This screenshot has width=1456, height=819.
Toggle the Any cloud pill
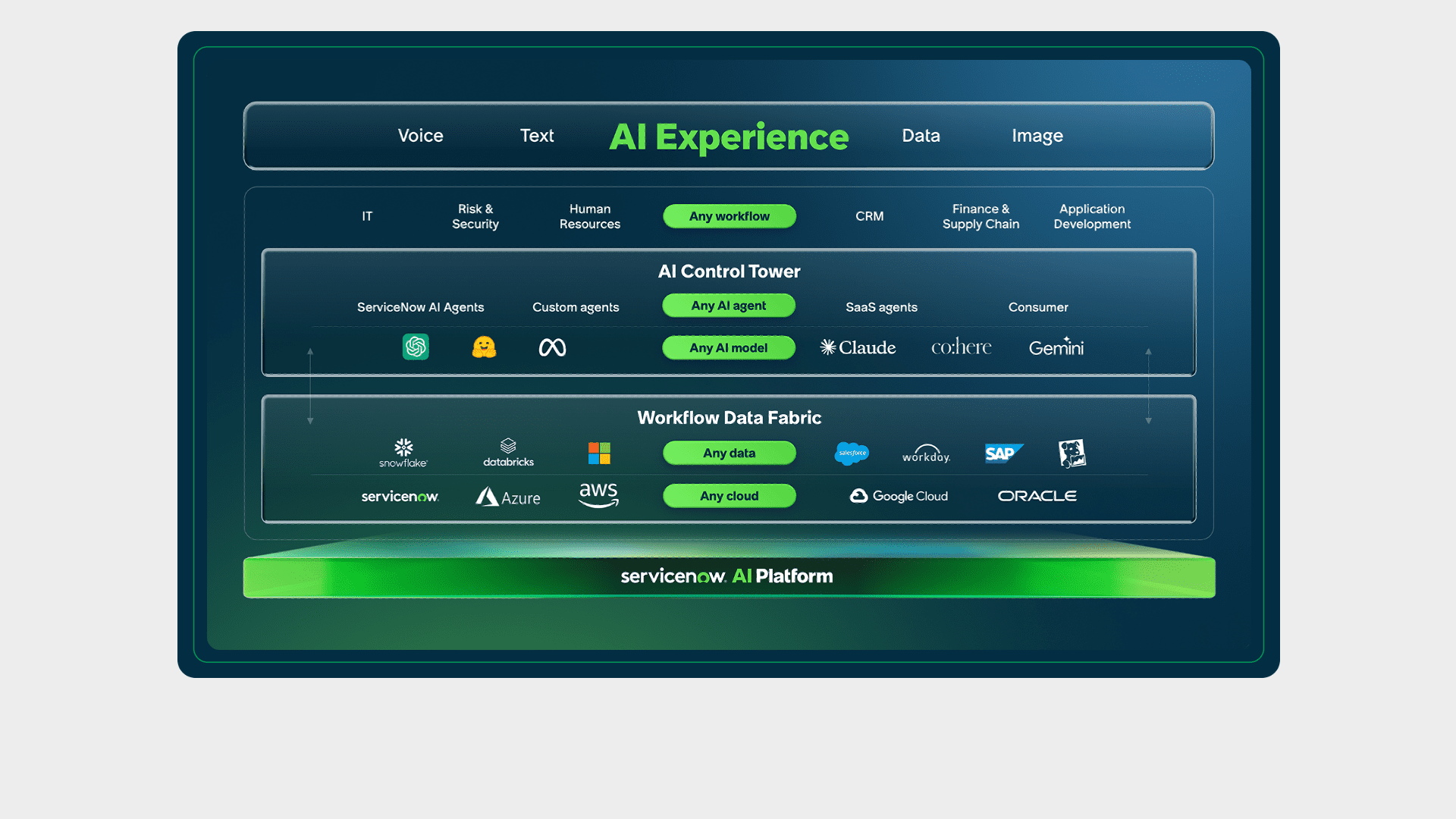tap(729, 496)
